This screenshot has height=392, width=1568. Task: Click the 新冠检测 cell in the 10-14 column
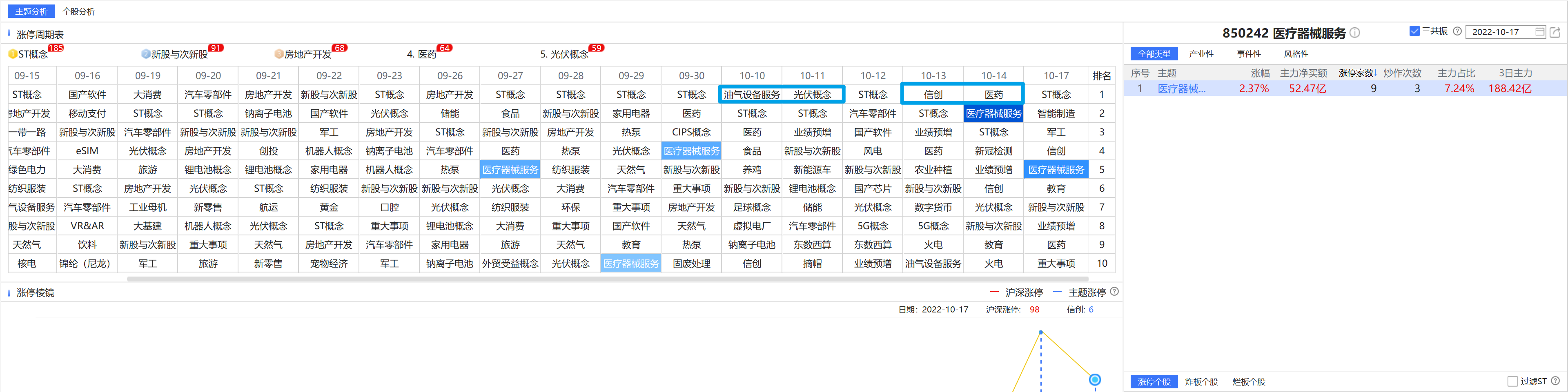[993, 151]
